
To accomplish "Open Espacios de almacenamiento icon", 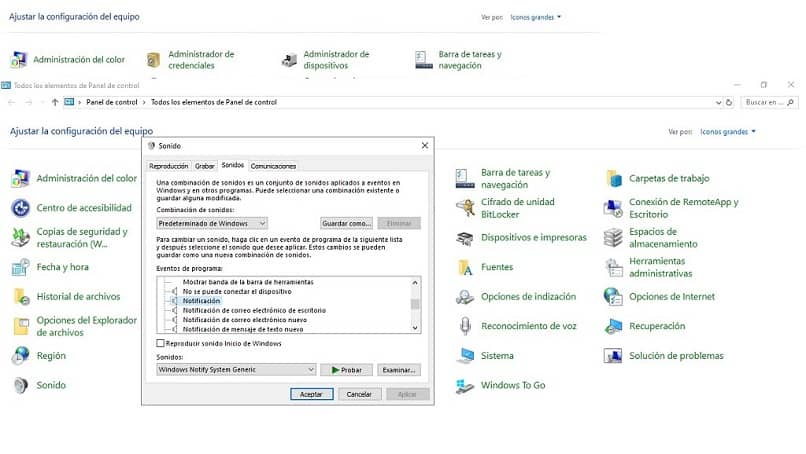I will 613,238.
